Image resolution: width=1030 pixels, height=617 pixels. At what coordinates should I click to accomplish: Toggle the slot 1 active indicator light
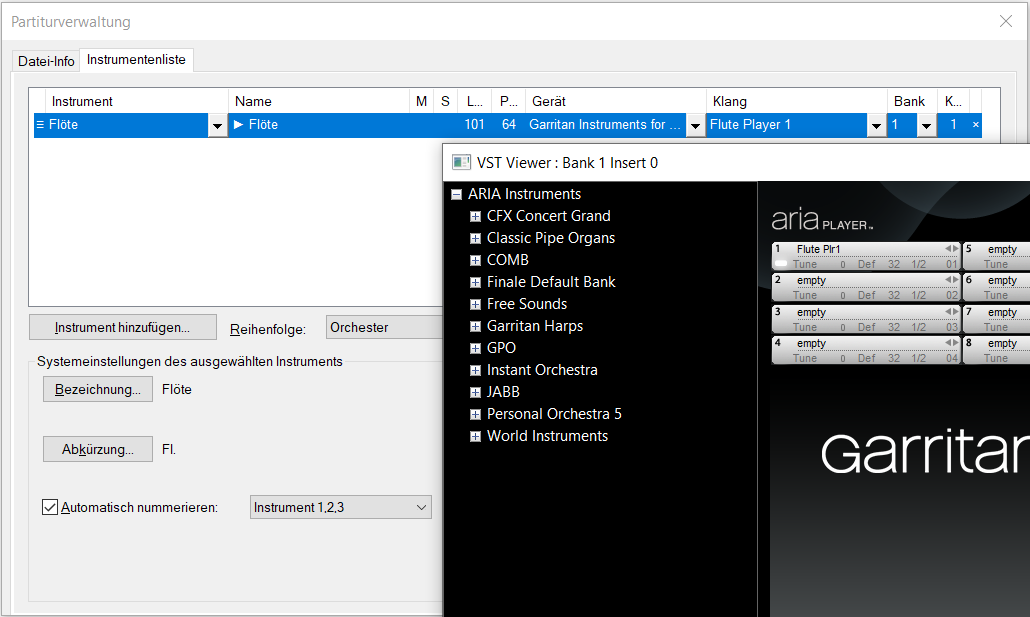tap(781, 264)
